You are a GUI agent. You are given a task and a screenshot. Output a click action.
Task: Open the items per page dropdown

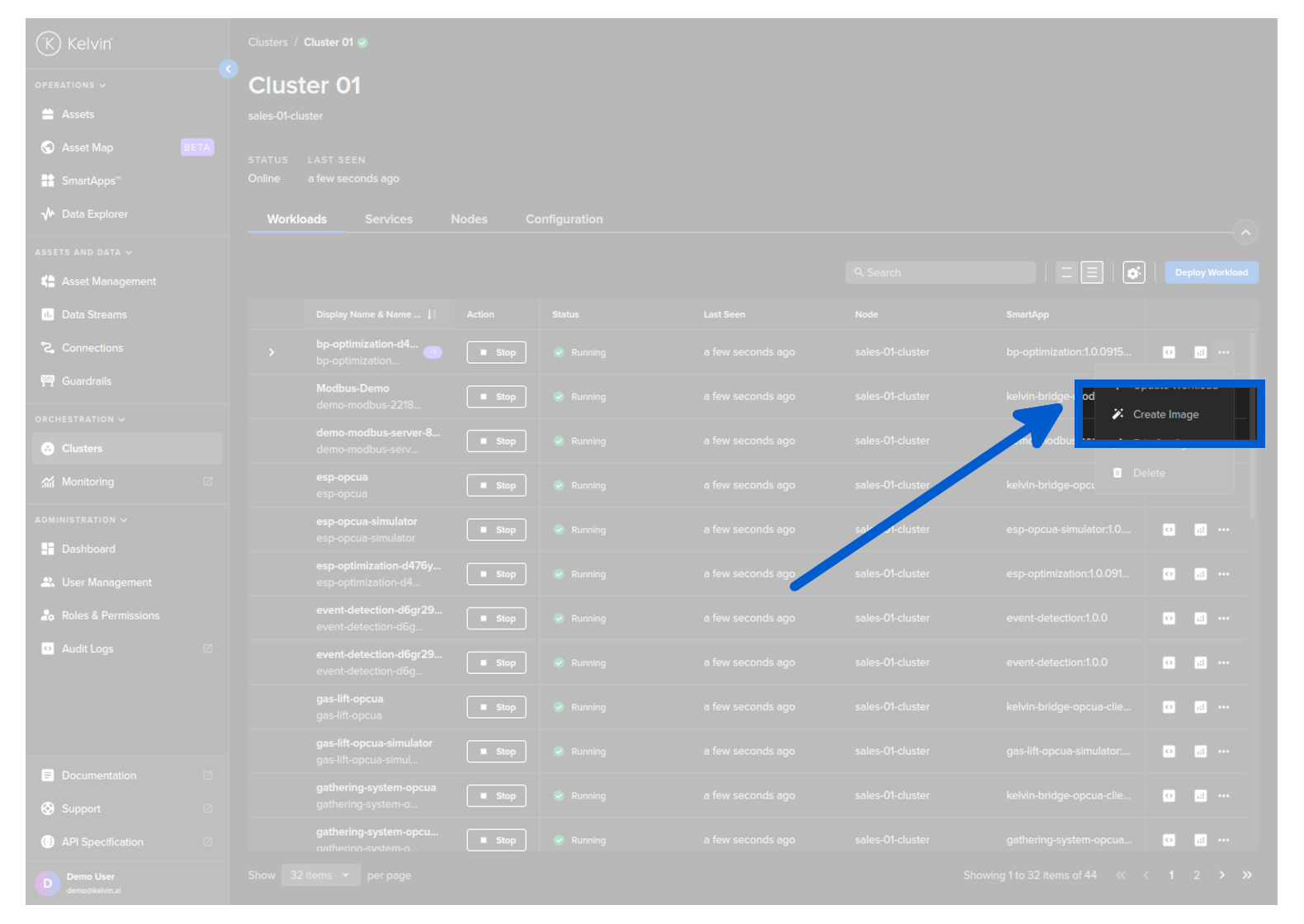(320, 875)
